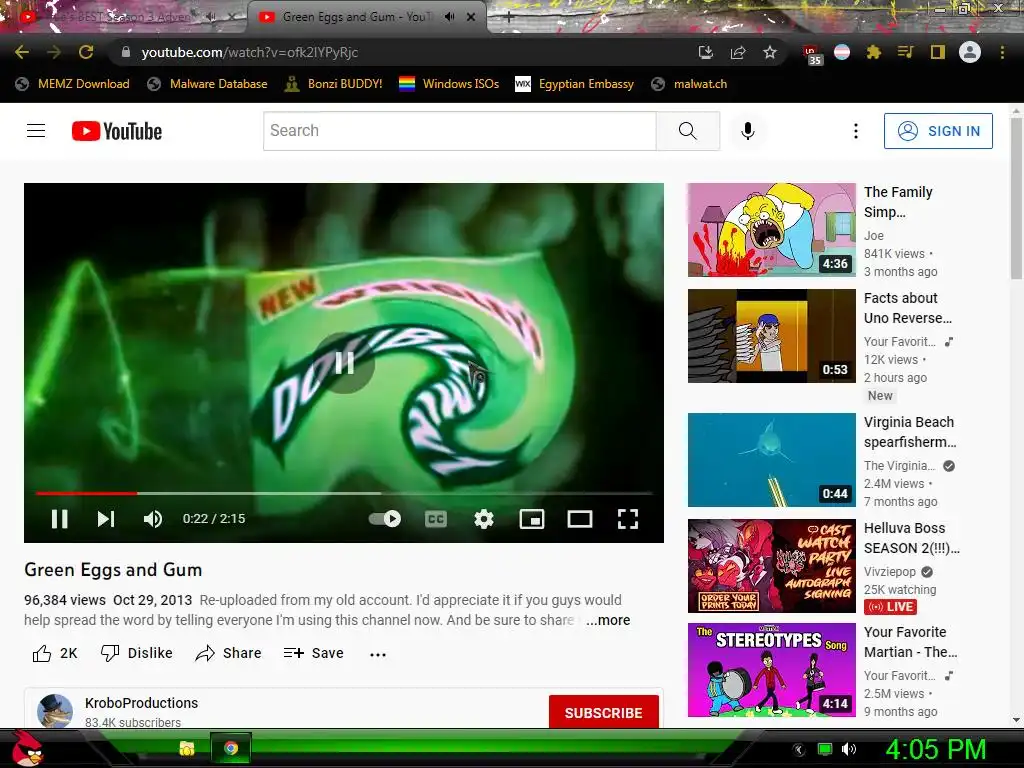
Task: Click the Angry Birds start button
Action: (x=27, y=748)
